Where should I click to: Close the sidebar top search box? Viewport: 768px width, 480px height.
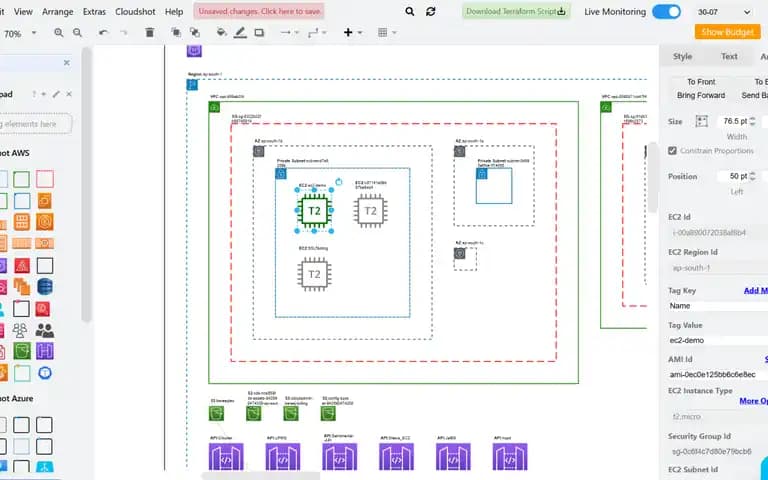67,63
